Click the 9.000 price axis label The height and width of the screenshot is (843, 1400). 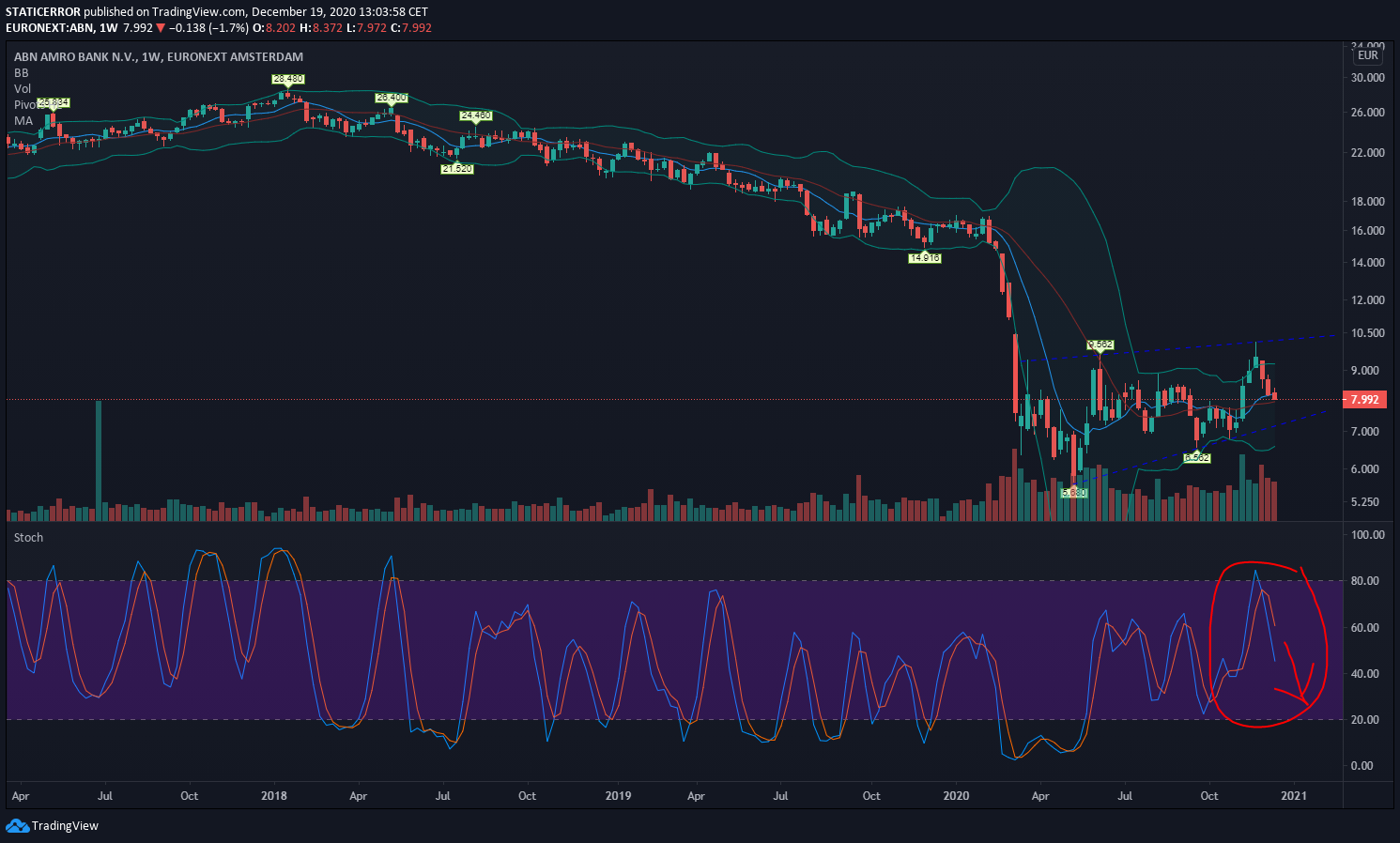pos(1365,370)
